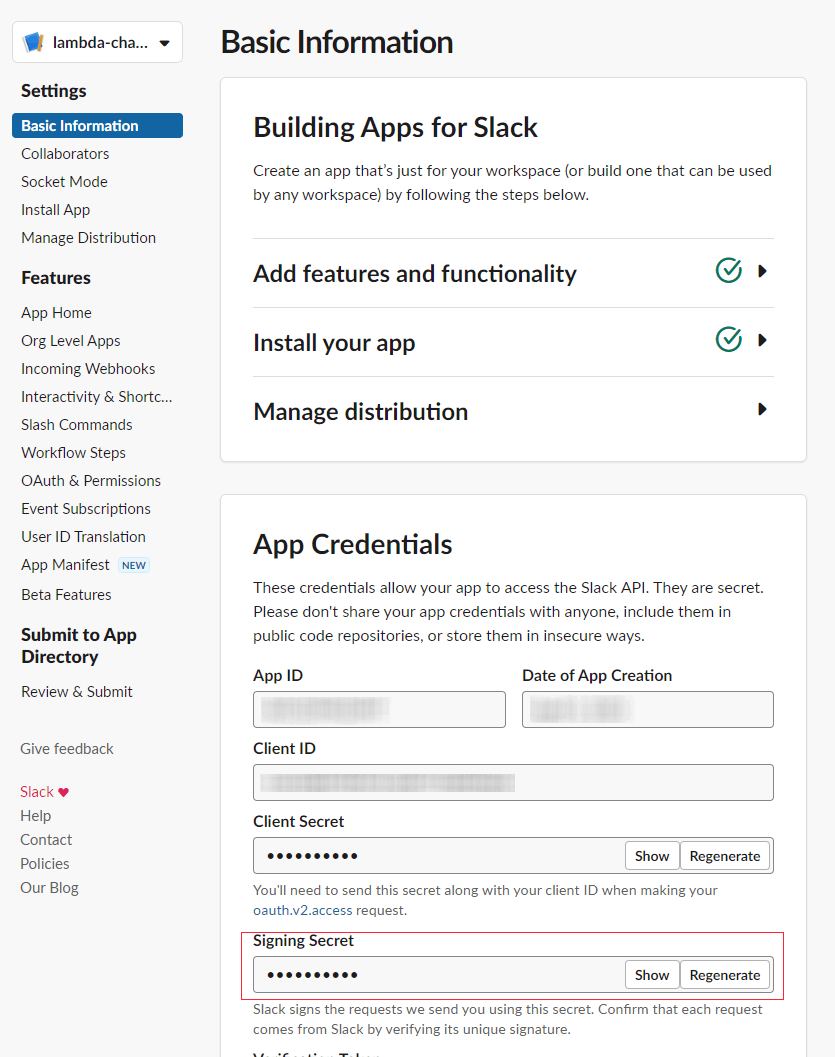The image size is (835, 1057).
Task: Click the Slack heart link
Action: 44,791
